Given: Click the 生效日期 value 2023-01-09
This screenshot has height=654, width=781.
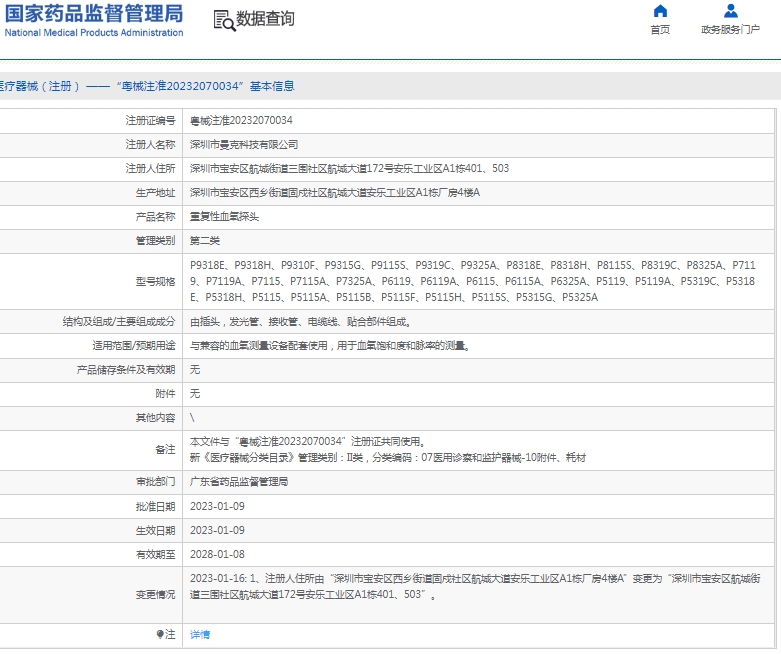Looking at the screenshot, I should pyautogui.click(x=217, y=530).
